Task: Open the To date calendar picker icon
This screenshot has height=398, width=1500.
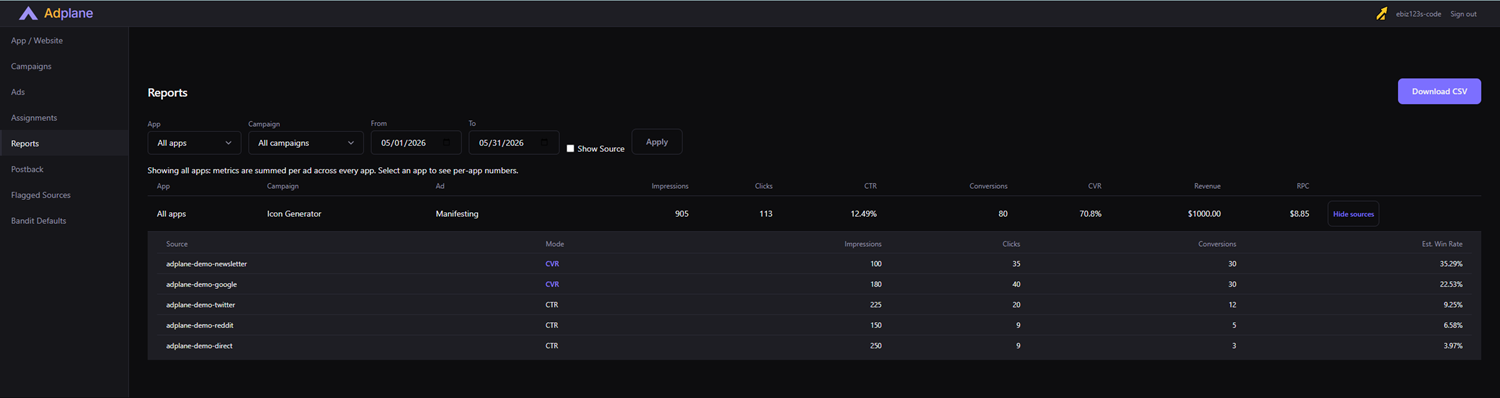Action: tap(544, 143)
